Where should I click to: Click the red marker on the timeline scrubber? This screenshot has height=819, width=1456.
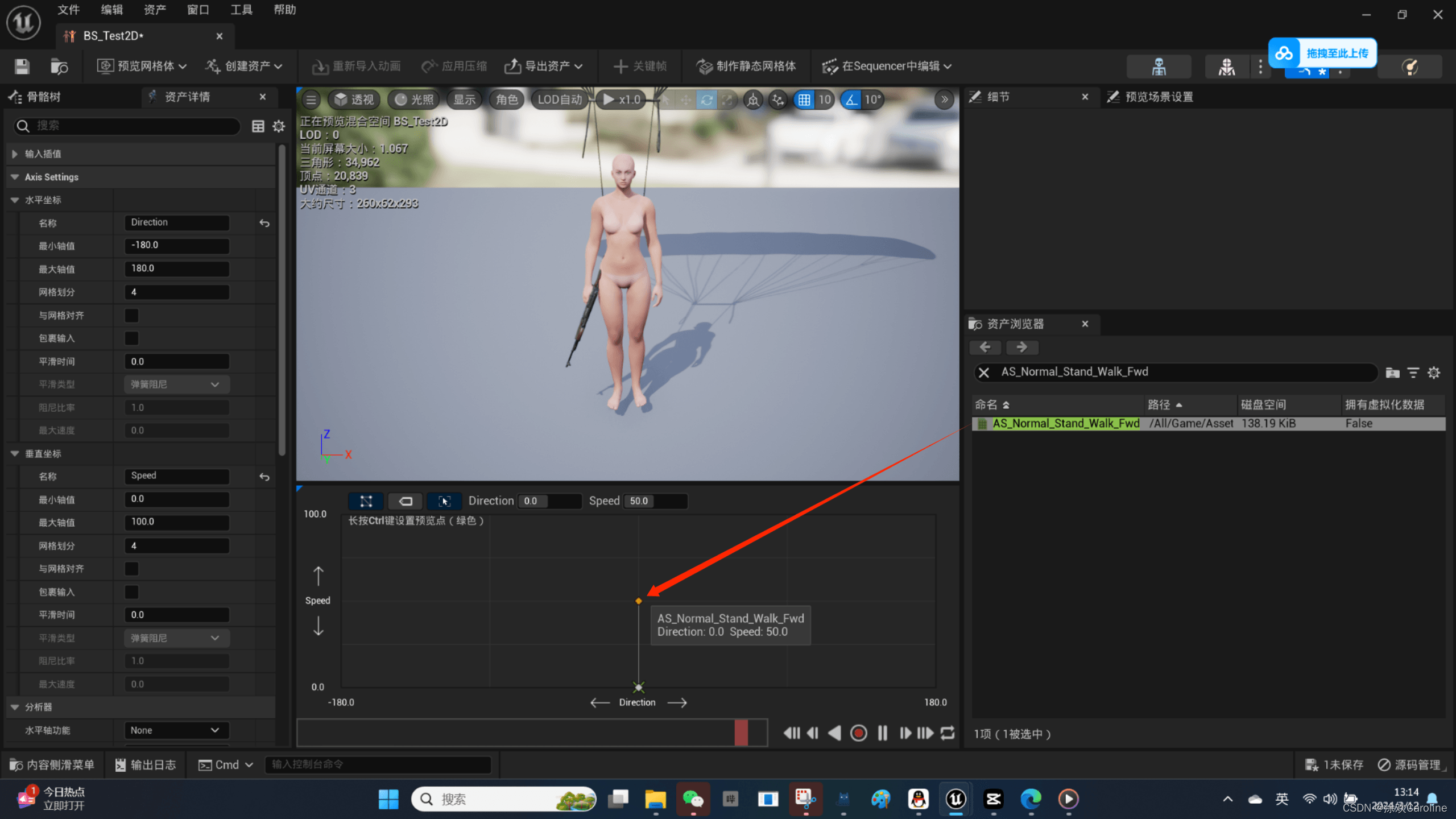coord(741,733)
